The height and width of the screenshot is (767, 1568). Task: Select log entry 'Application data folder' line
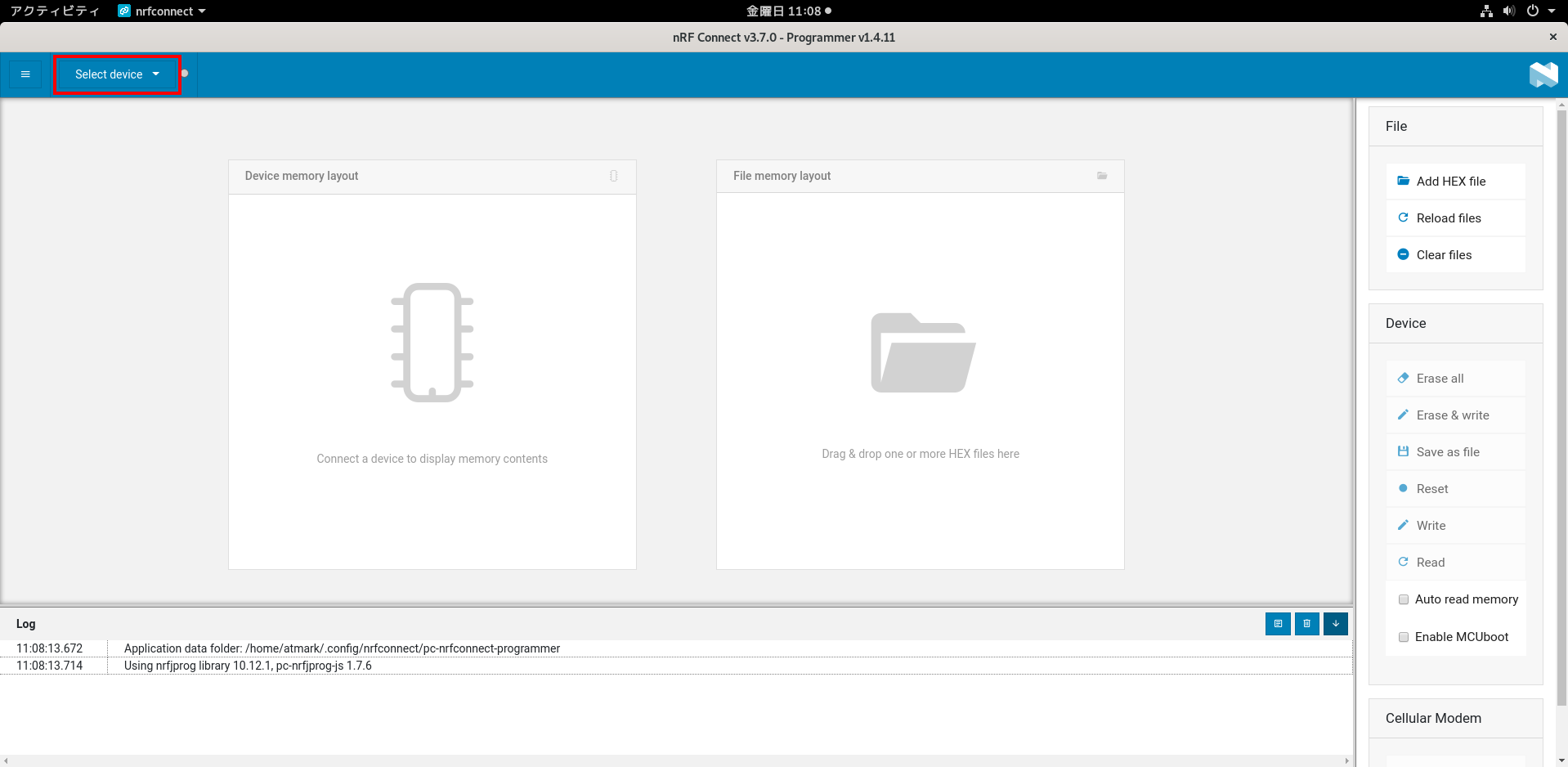(675, 648)
